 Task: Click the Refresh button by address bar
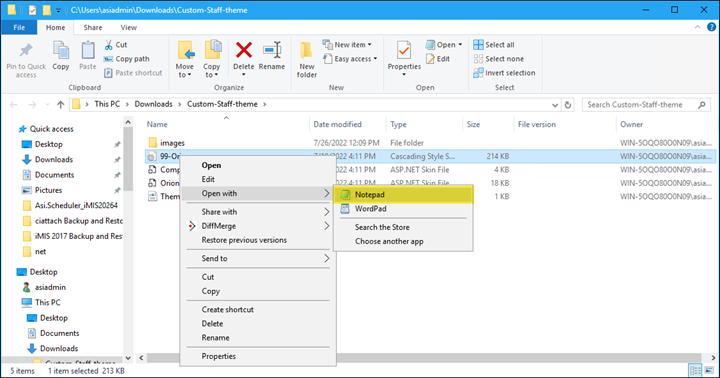coord(568,105)
